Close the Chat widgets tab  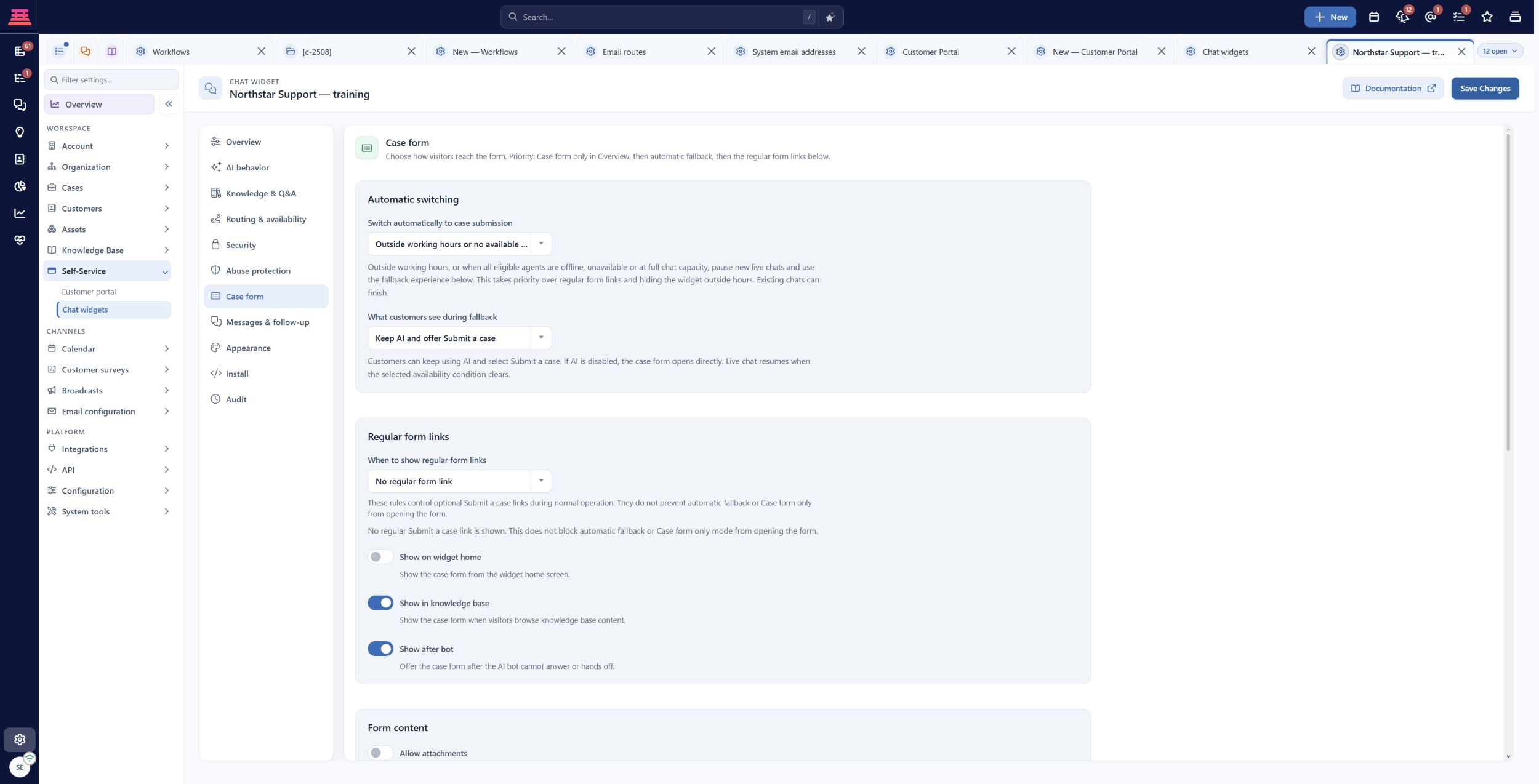(1311, 52)
